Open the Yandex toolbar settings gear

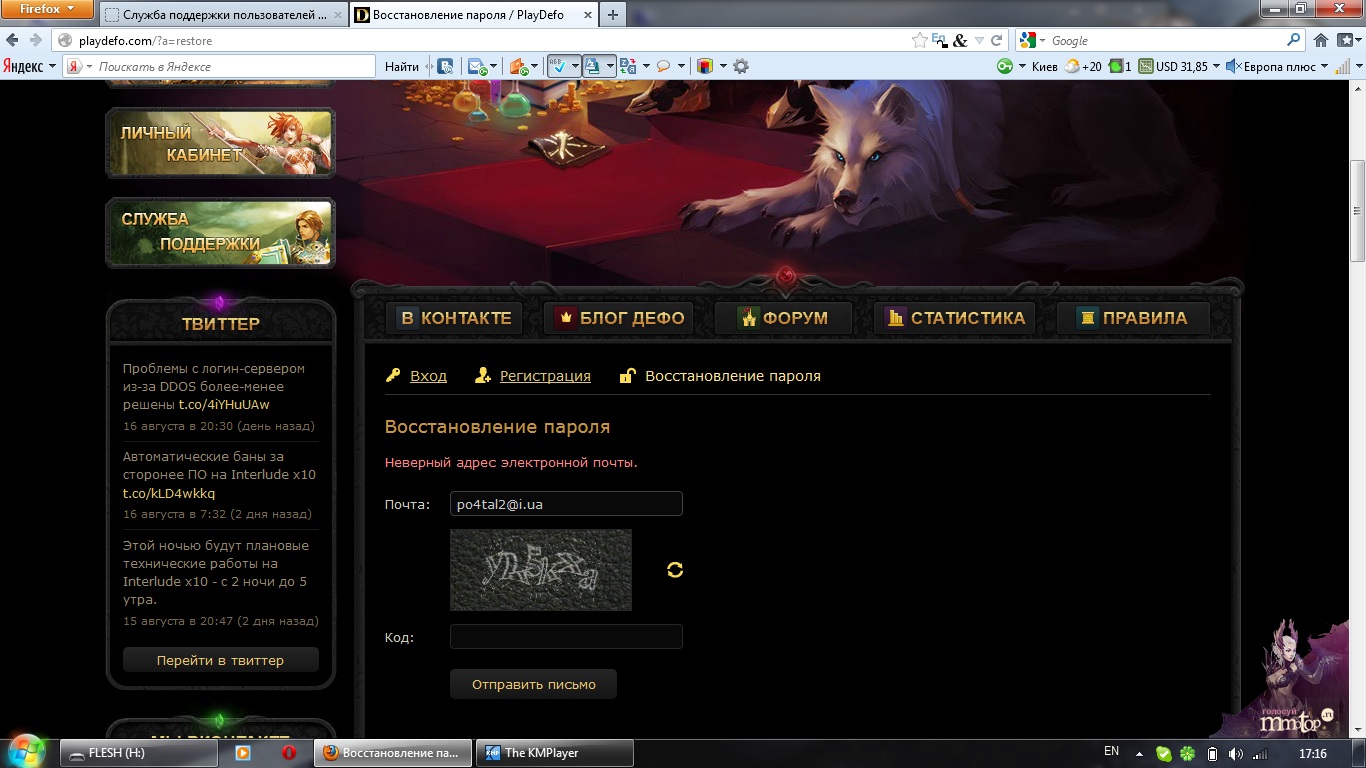(x=741, y=67)
